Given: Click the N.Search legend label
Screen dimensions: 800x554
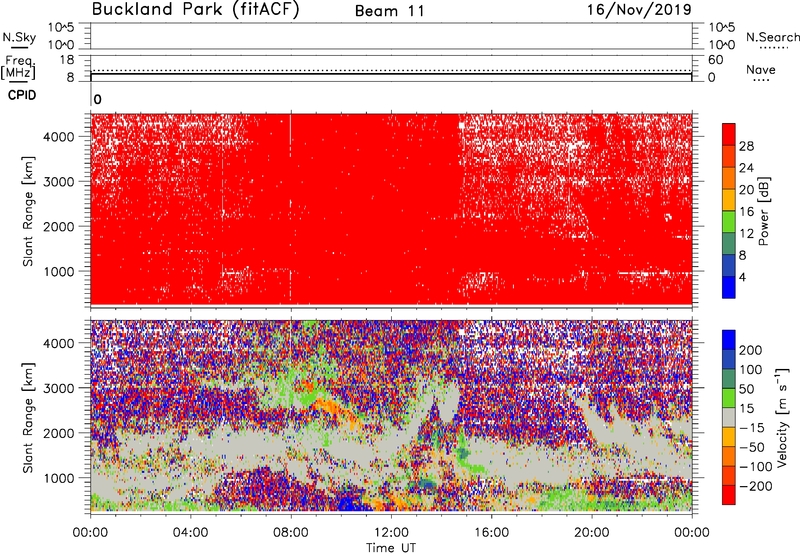Looking at the screenshot, I should click(772, 37).
